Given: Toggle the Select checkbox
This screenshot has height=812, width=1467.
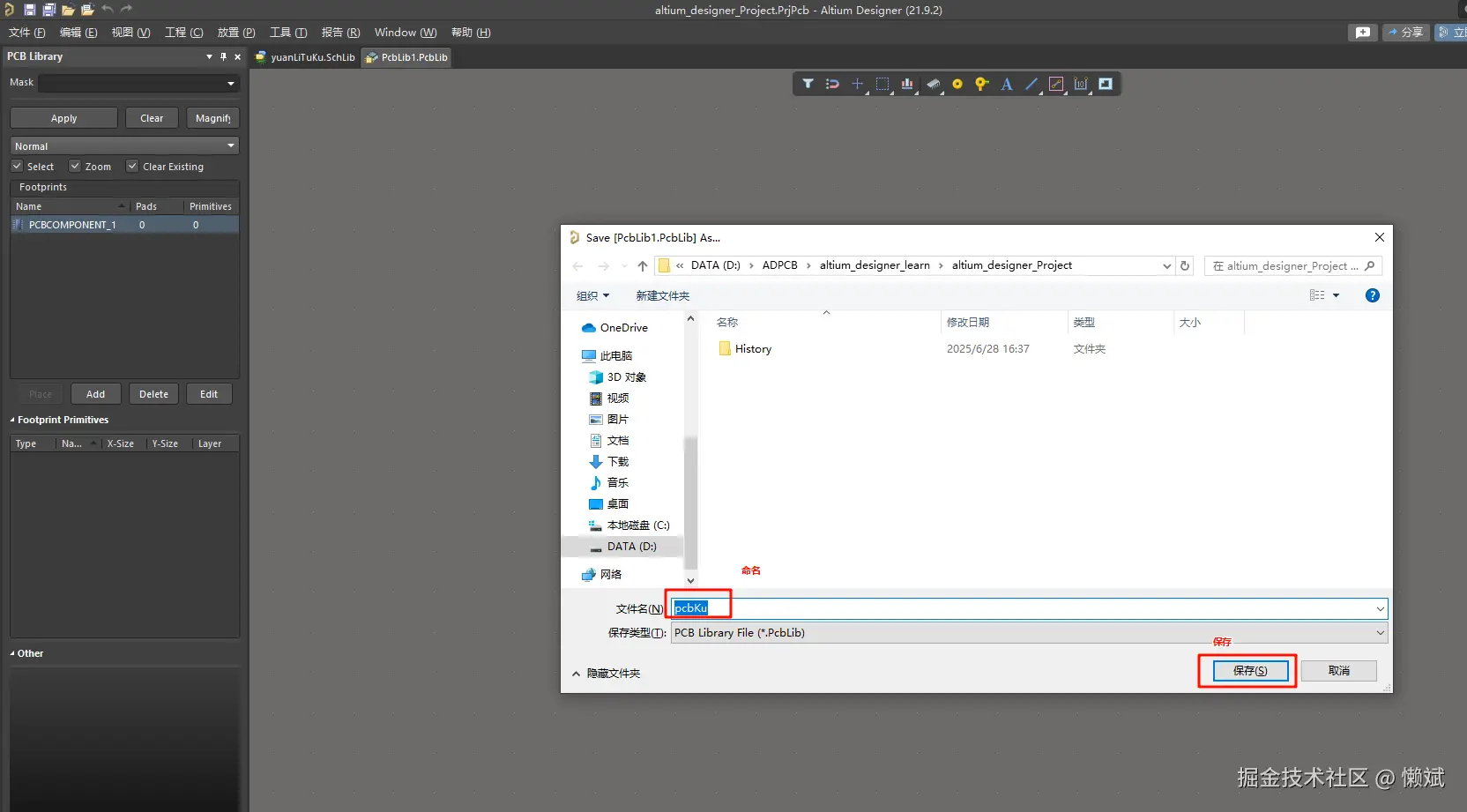Looking at the screenshot, I should (x=17, y=166).
